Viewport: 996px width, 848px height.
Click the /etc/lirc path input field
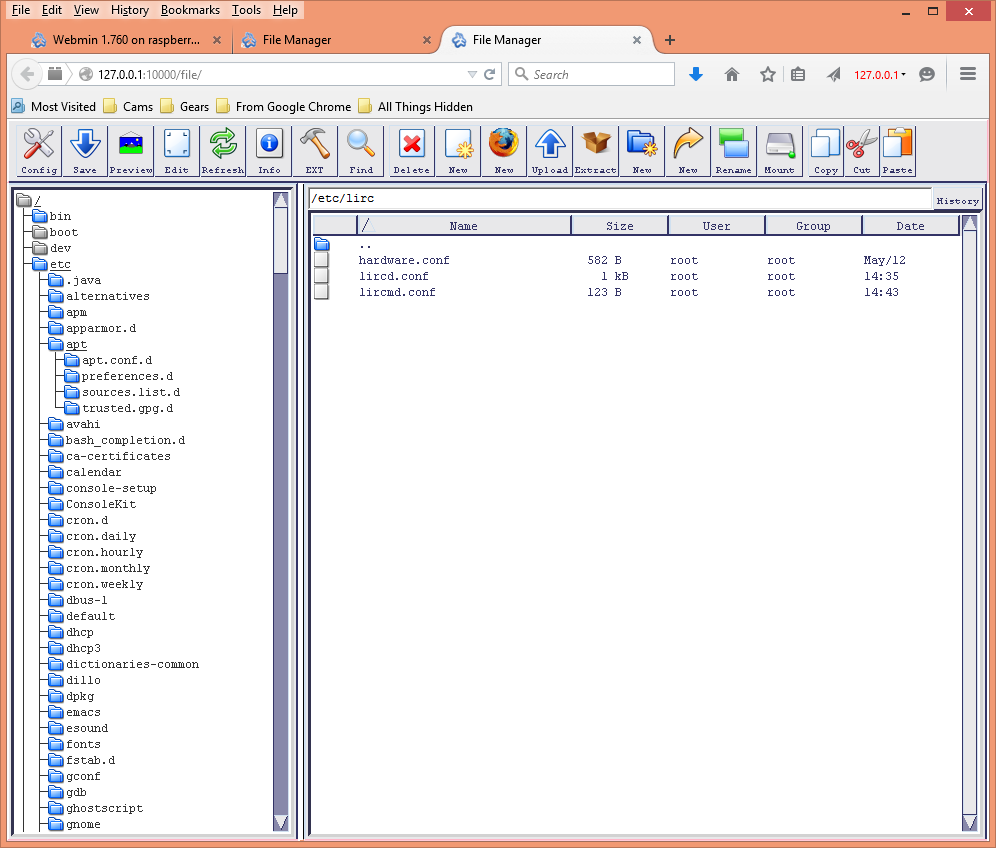620,198
